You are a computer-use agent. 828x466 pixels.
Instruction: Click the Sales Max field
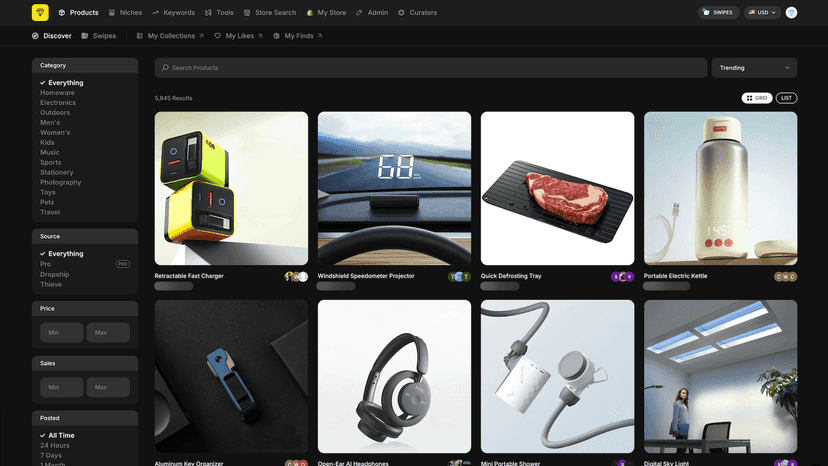pos(108,387)
